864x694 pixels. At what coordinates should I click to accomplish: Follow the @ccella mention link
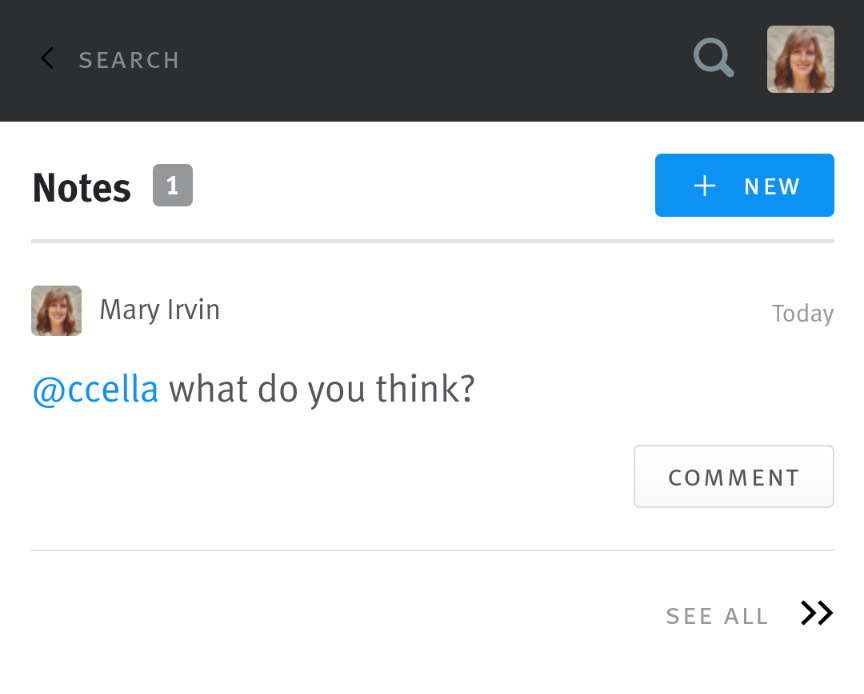coord(95,389)
